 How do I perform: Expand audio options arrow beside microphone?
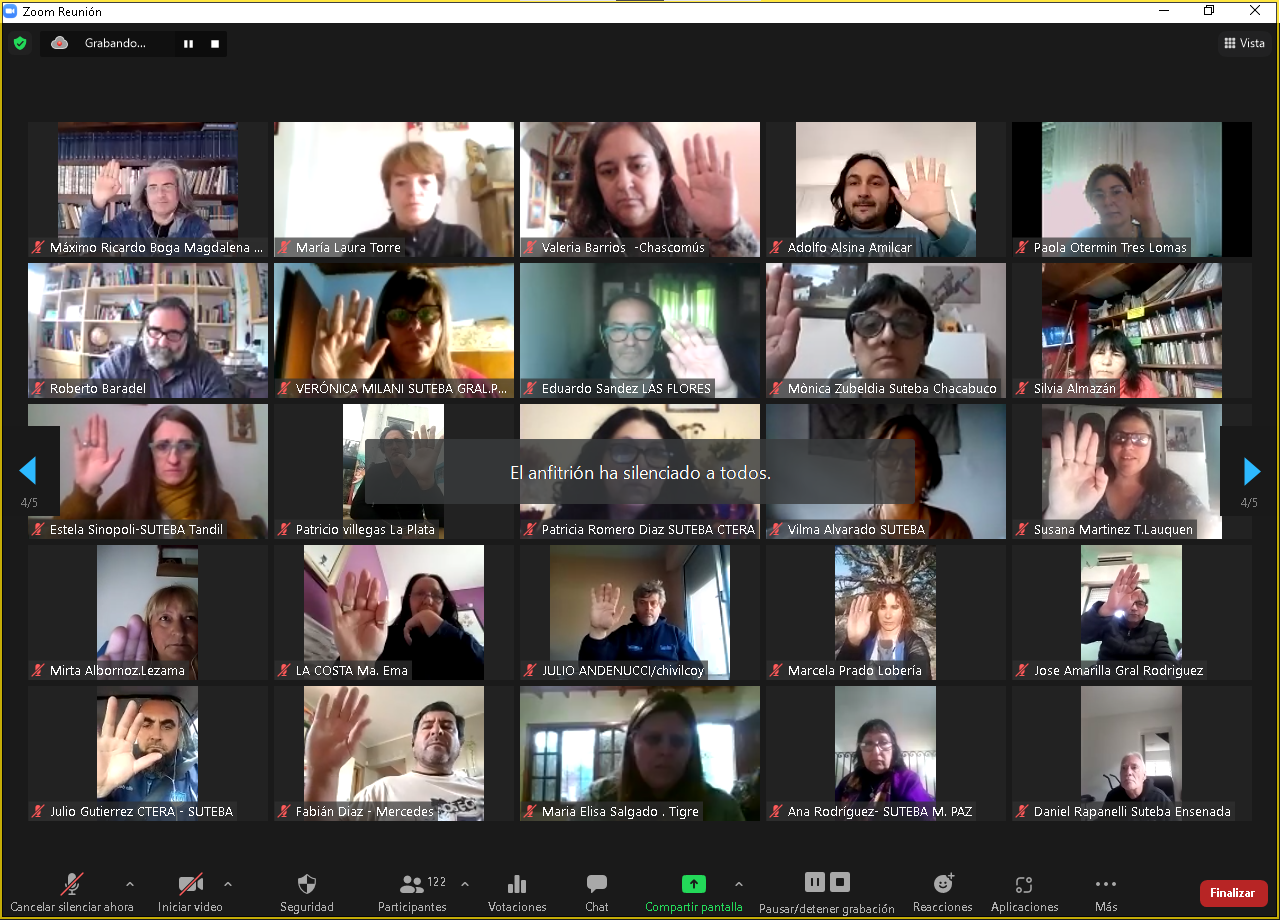(129, 884)
